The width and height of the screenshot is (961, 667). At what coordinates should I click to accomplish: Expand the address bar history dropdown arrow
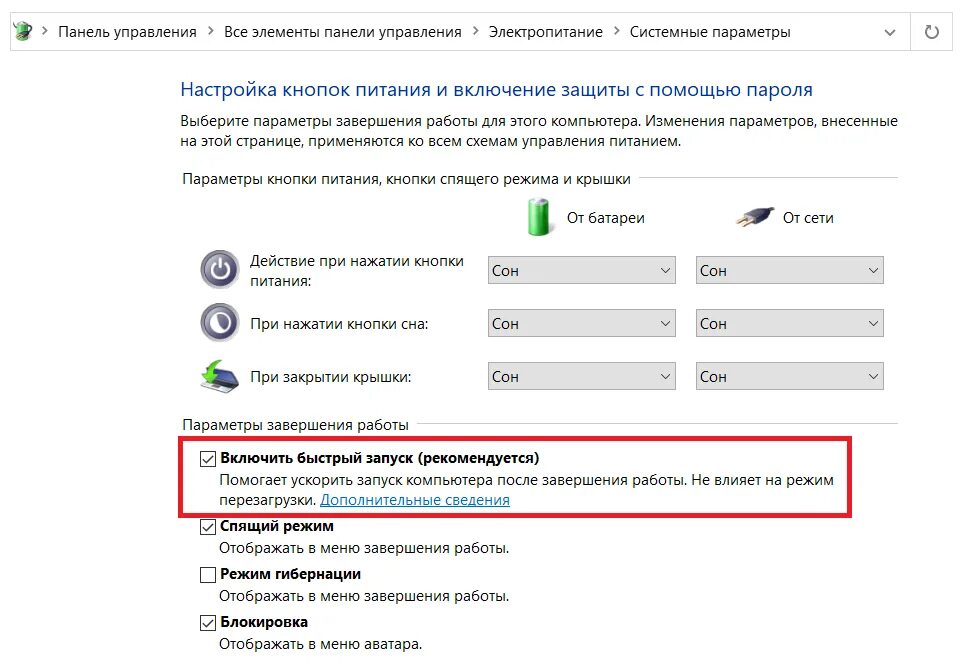pyautogui.click(x=890, y=32)
